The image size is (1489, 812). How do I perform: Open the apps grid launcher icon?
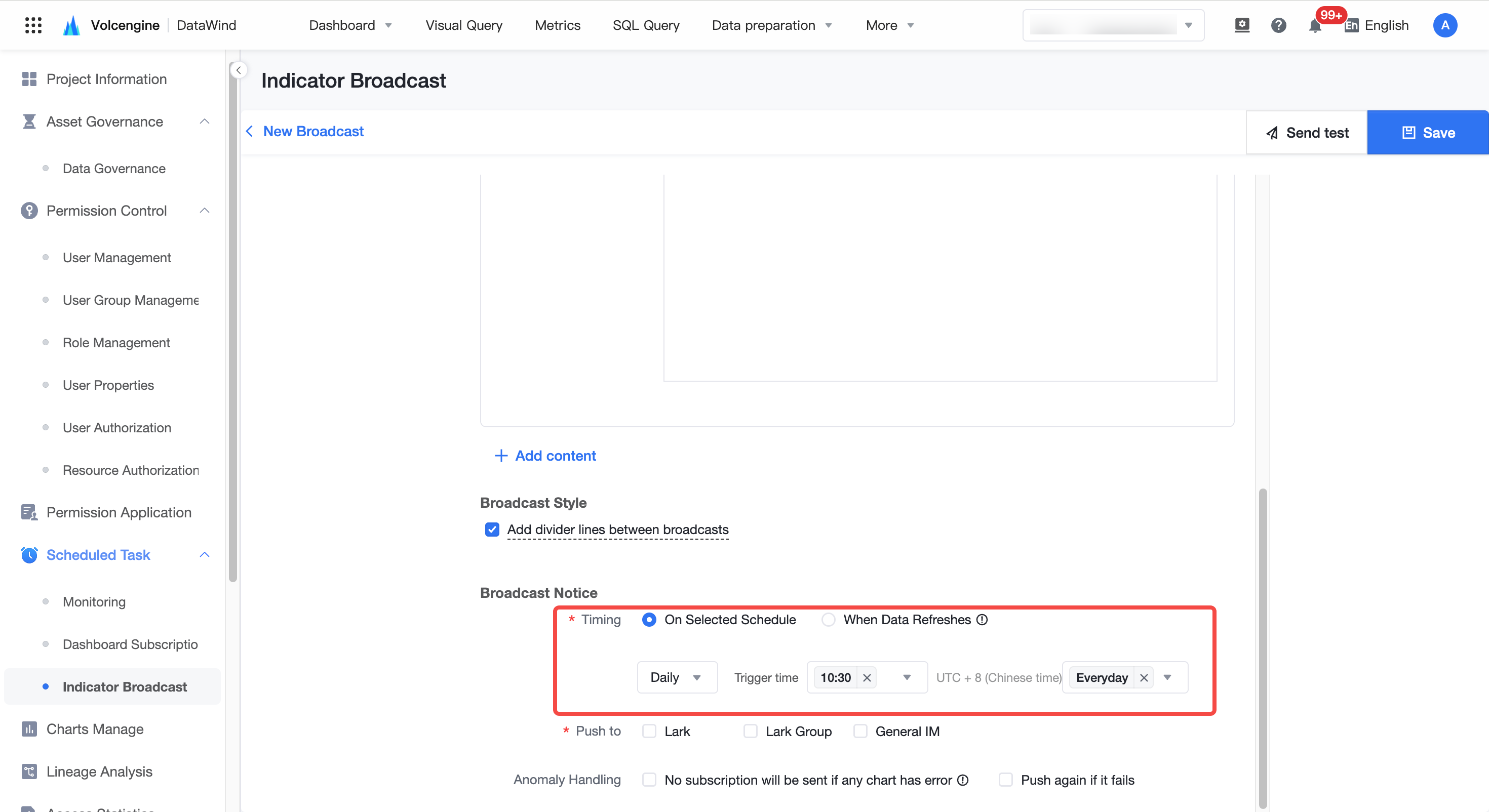click(33, 25)
